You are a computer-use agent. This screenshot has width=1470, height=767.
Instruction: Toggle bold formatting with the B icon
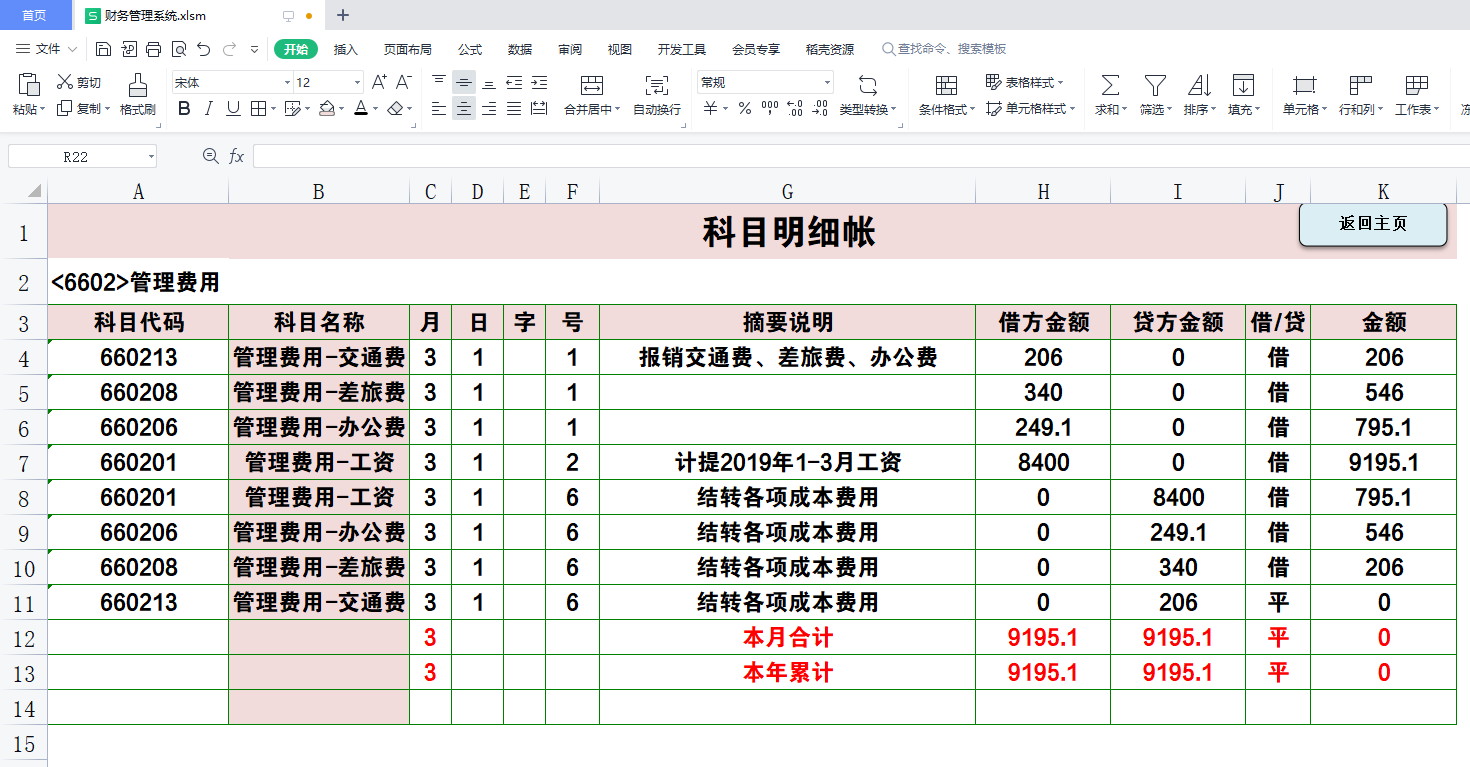(x=183, y=109)
